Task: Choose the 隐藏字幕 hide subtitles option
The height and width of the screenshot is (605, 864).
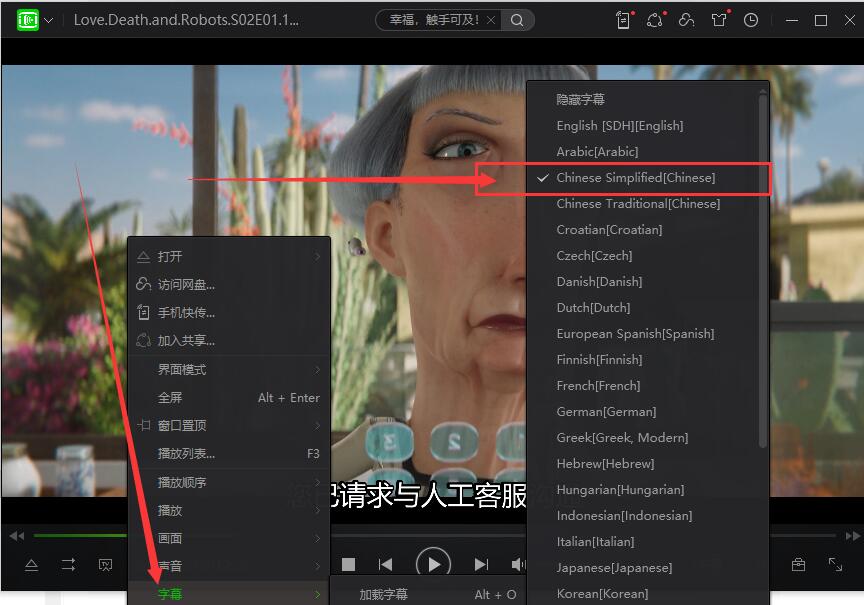Action: (581, 100)
